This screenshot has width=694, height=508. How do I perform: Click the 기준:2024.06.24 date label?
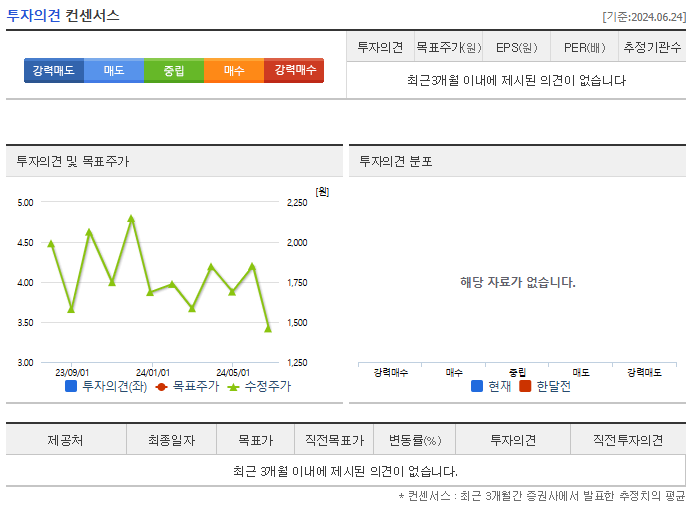(644, 17)
